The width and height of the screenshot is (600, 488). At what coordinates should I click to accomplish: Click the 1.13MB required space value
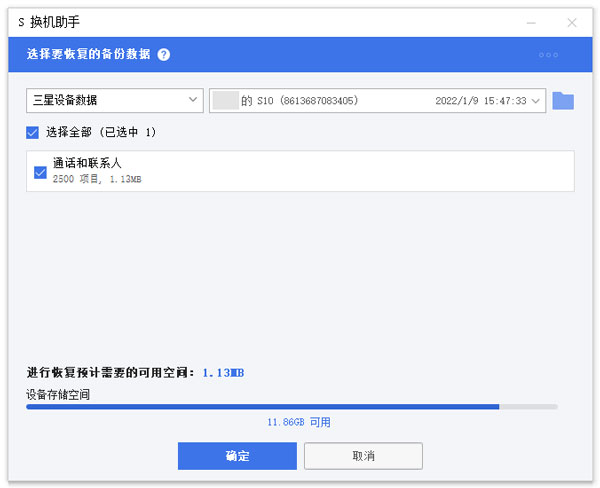tap(223, 373)
